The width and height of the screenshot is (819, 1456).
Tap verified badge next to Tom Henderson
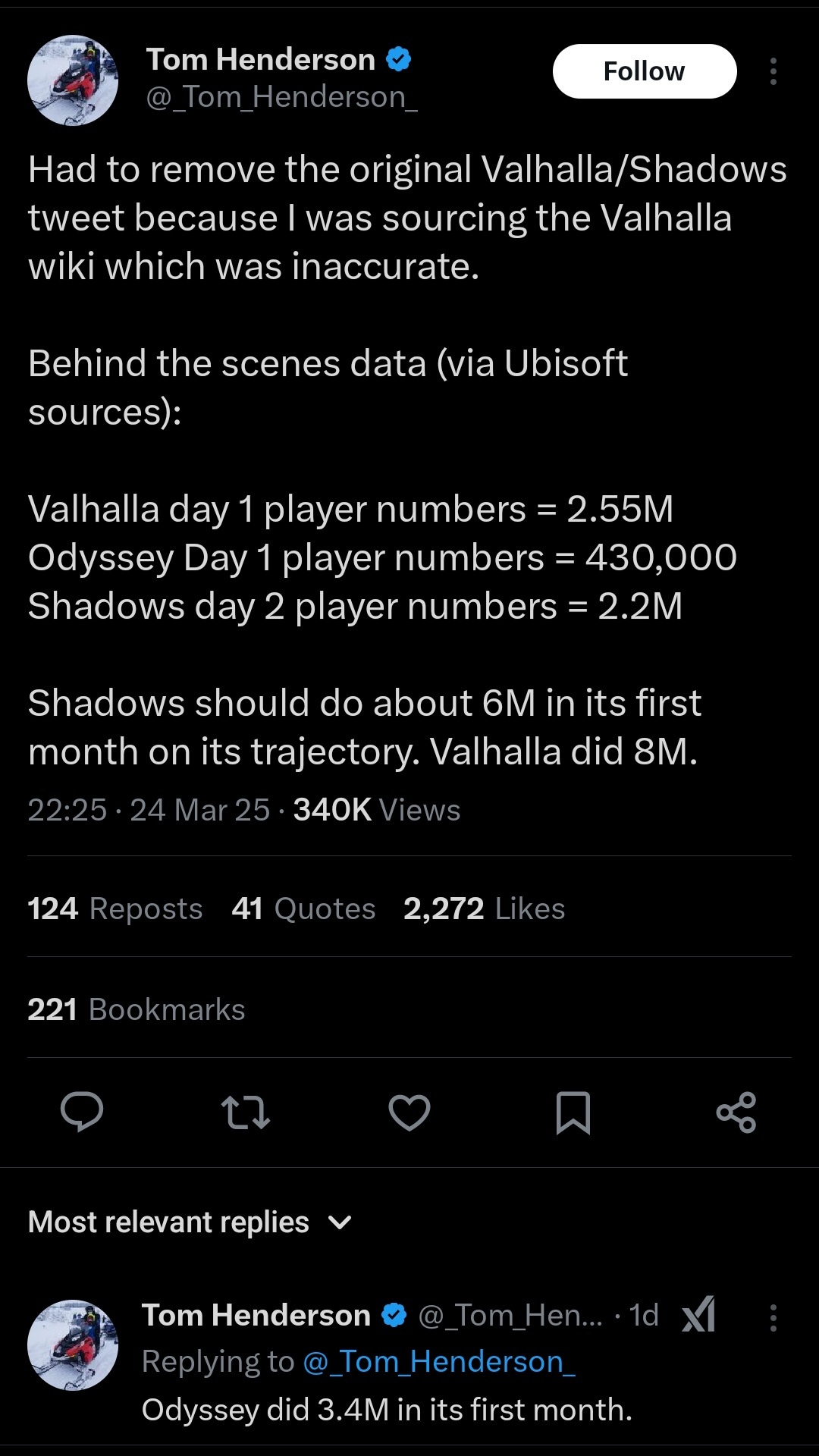pyautogui.click(x=399, y=59)
